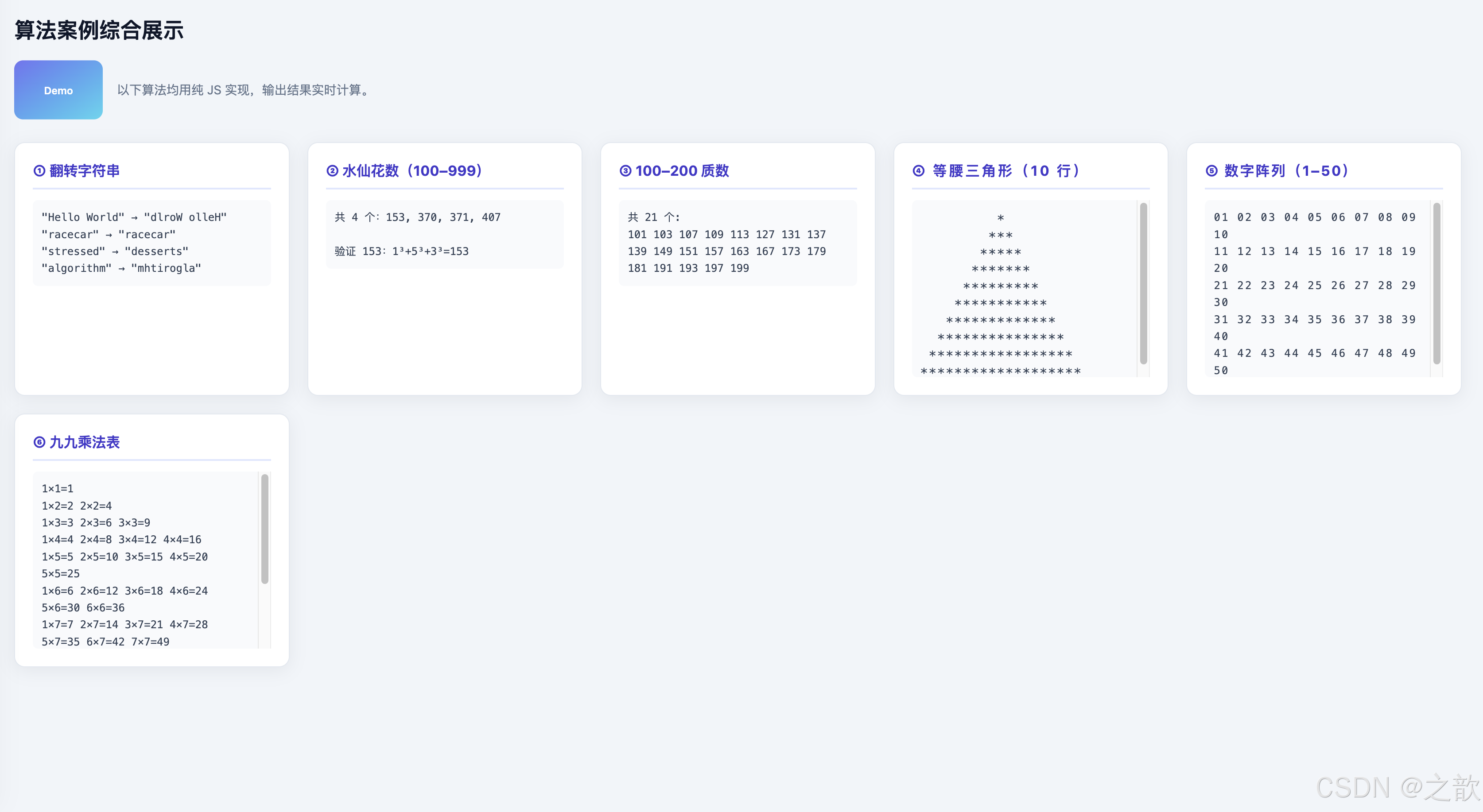Click the number row starting 21 22 23
Image resolution: width=1483 pixels, height=812 pixels.
pos(1315,285)
